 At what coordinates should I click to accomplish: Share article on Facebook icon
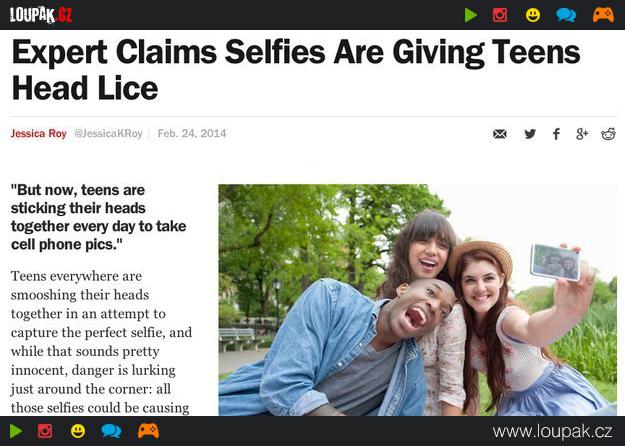556,134
